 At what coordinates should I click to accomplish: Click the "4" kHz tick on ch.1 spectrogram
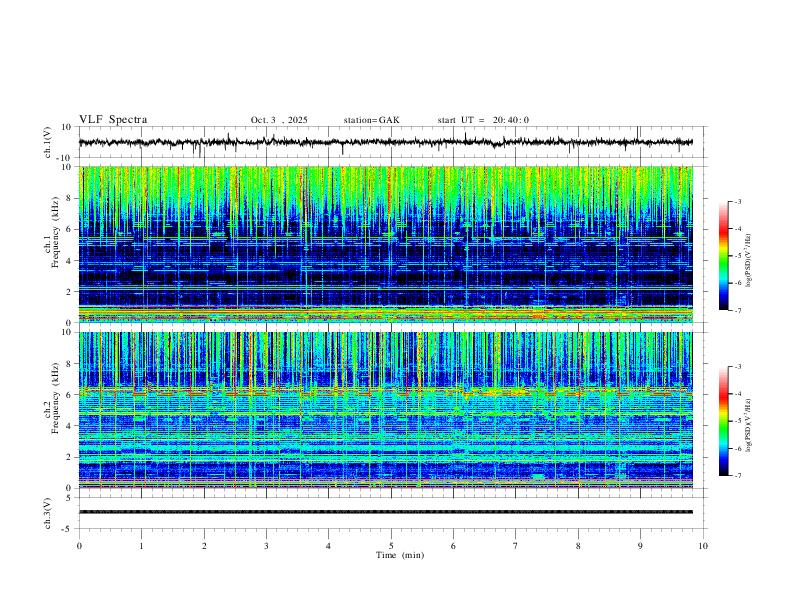tap(69, 261)
